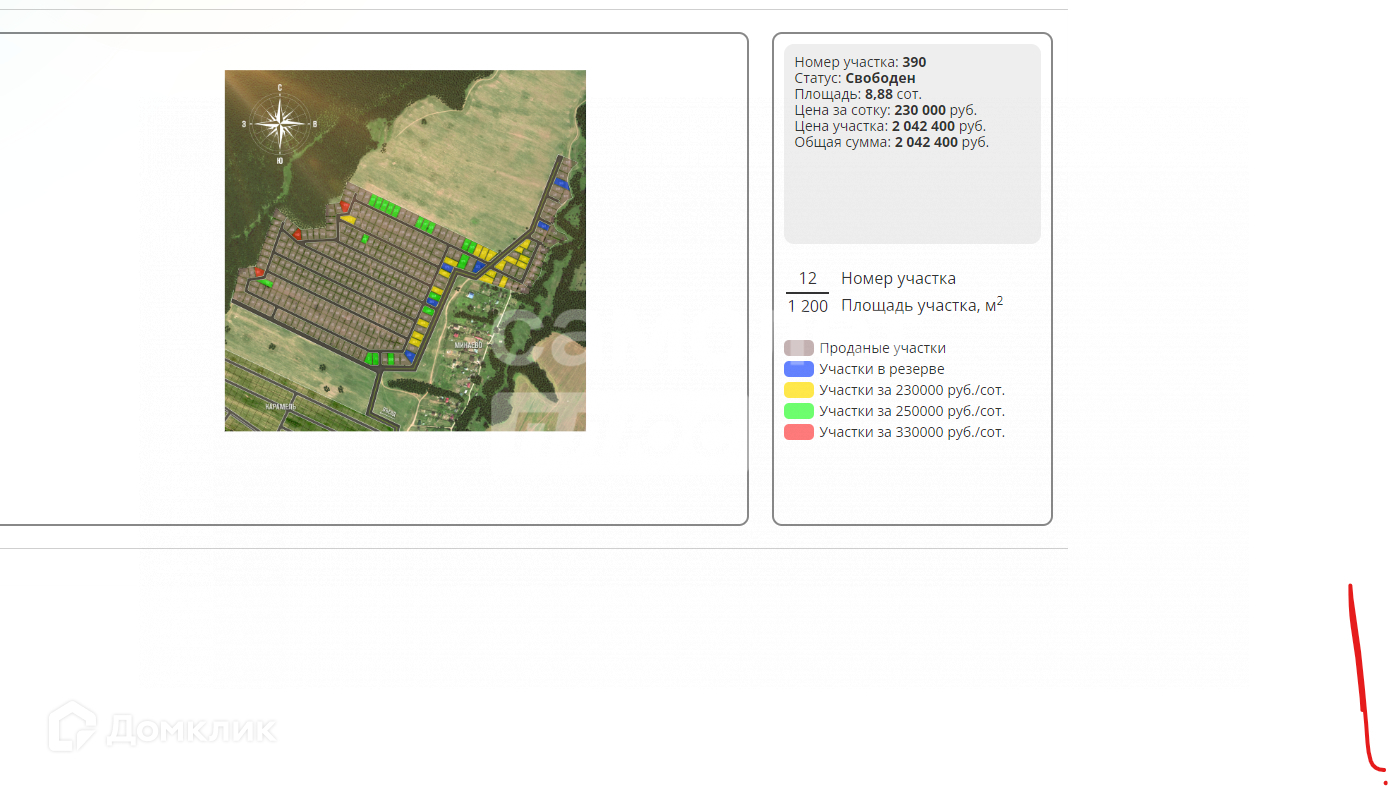Screen dimensions: 1388x786
Task: Click the green 250000 rub. legend swatch
Action: (x=799, y=411)
